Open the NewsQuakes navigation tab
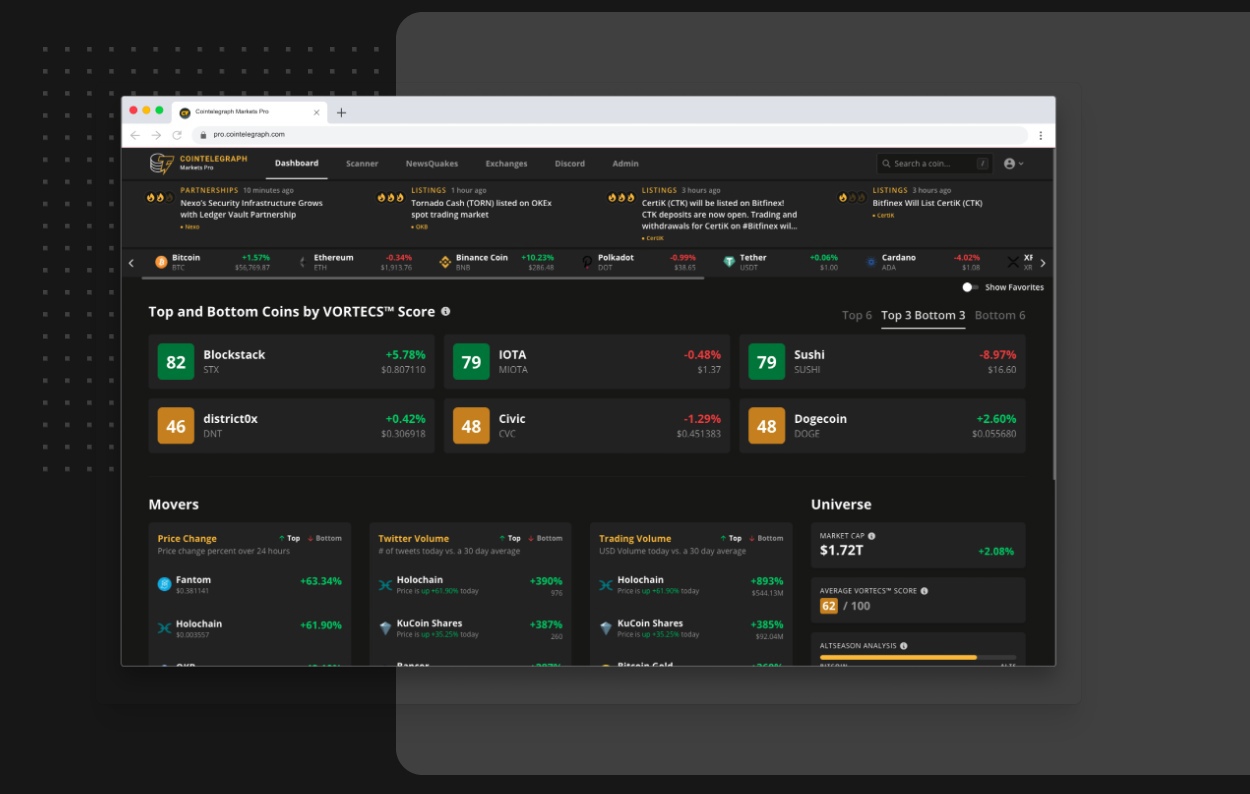This screenshot has height=794, width=1250. tap(431, 163)
